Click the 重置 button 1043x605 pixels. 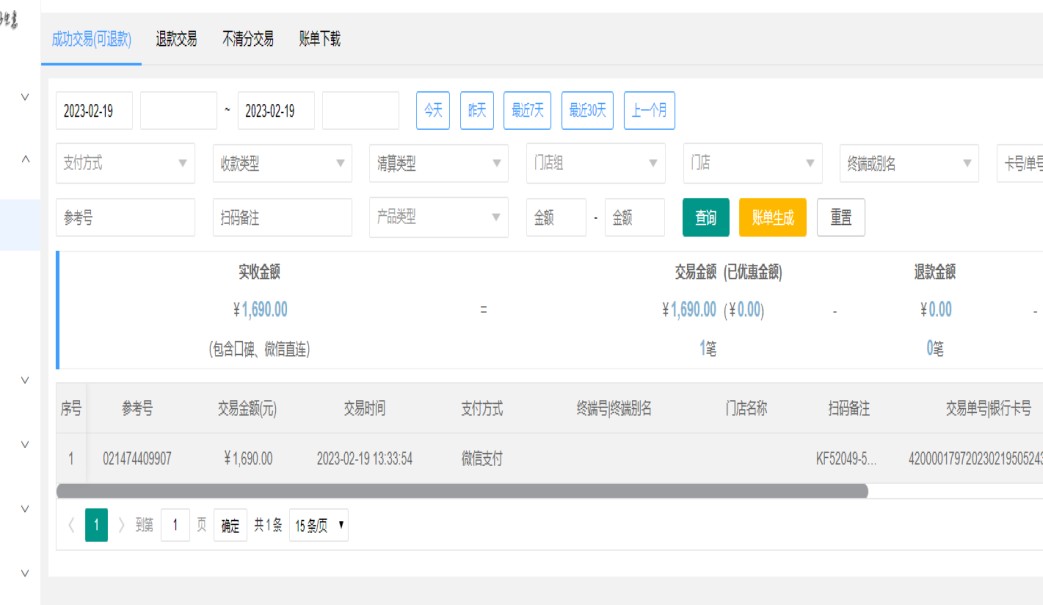click(841, 218)
